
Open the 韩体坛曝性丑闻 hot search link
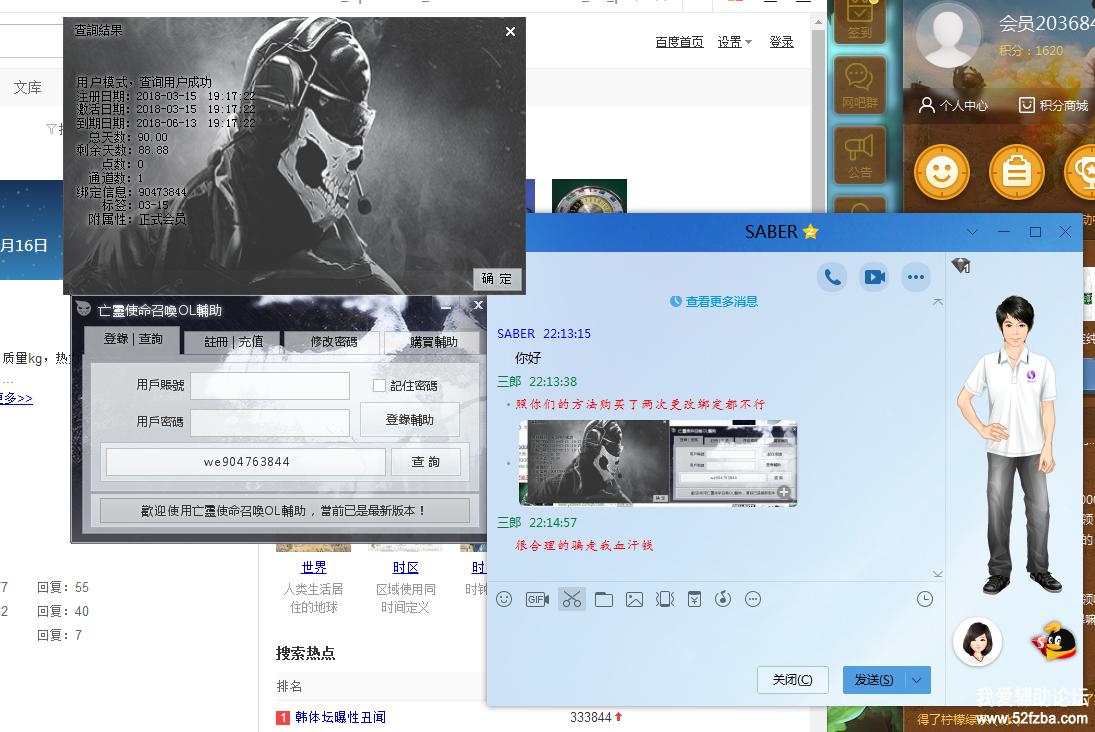click(x=340, y=717)
